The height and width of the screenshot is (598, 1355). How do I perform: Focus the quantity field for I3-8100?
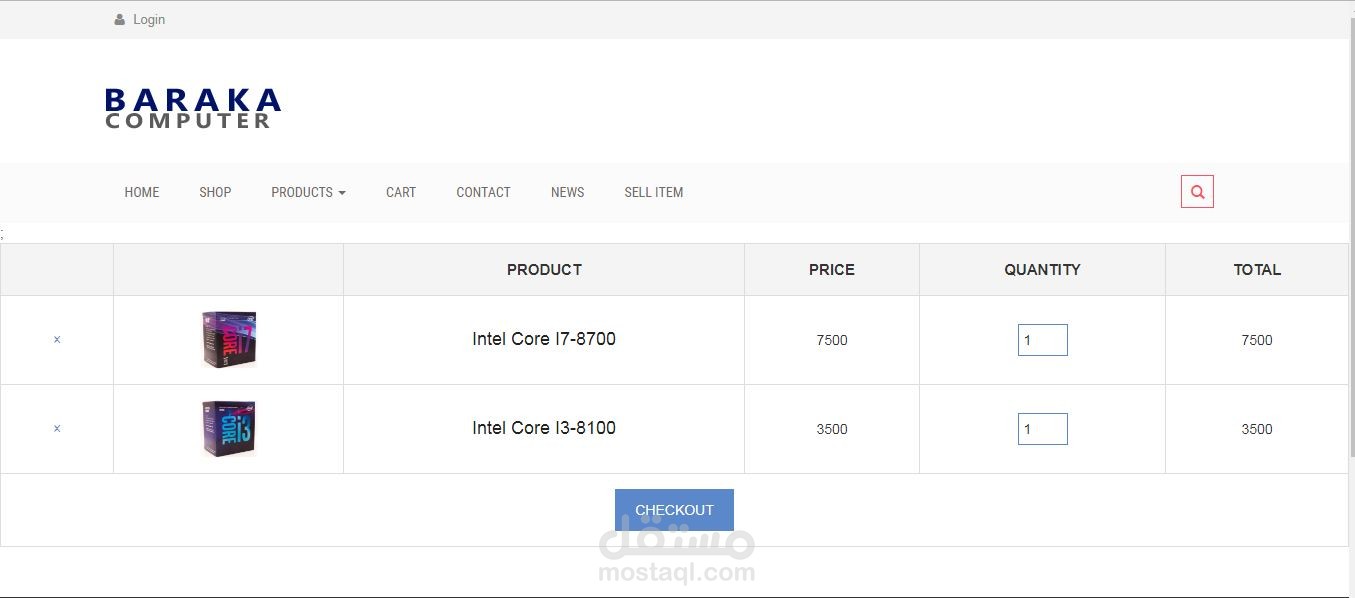click(x=1042, y=429)
